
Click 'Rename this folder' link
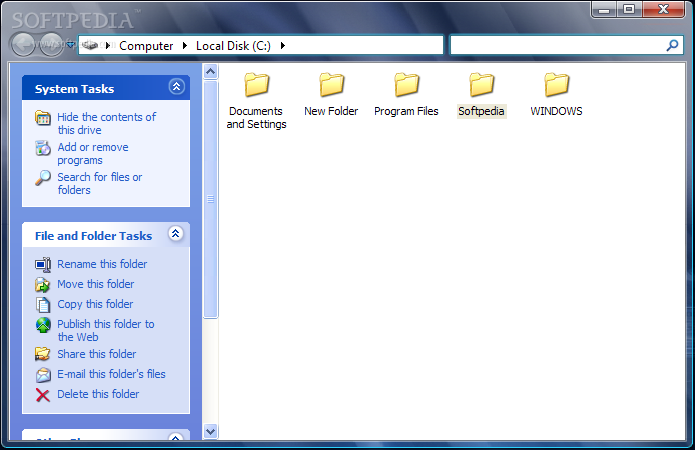point(102,264)
